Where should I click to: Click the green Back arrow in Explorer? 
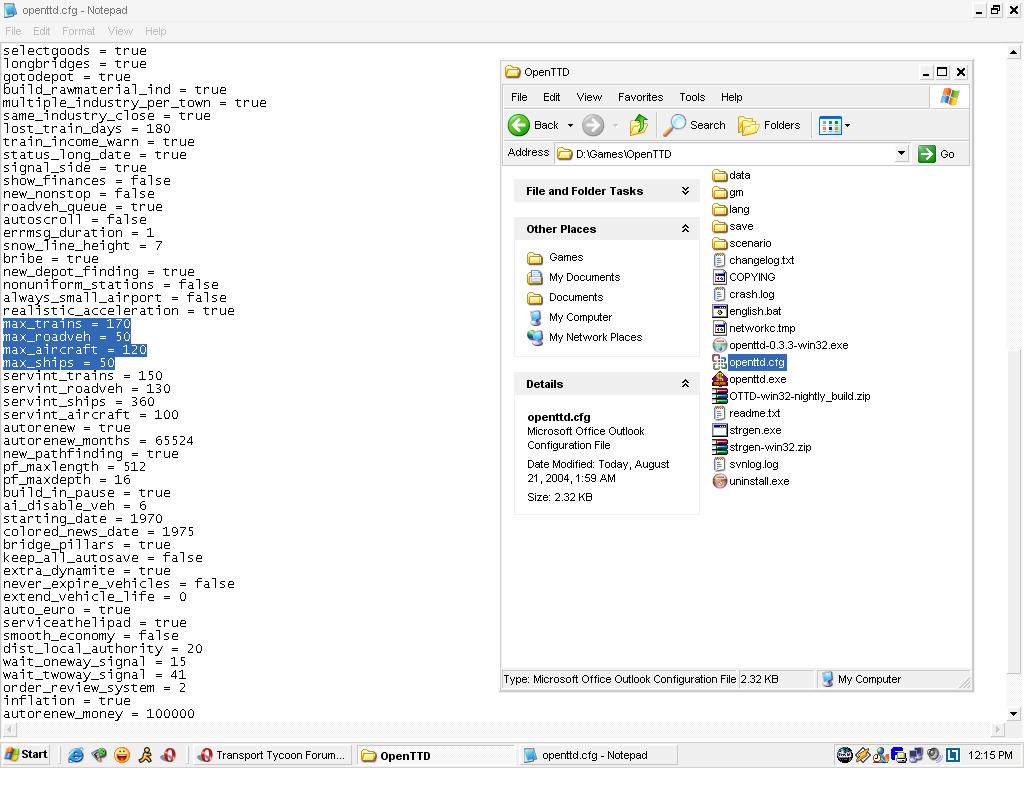(x=519, y=125)
